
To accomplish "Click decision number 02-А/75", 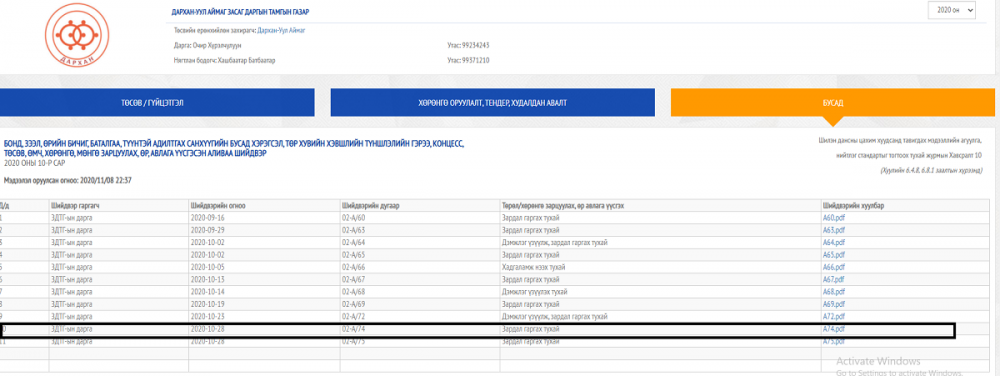I will pos(353,341).
